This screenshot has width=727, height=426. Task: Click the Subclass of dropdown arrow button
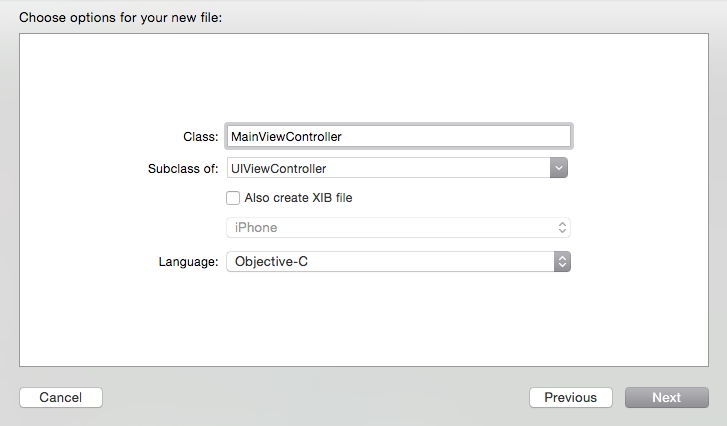click(559, 169)
